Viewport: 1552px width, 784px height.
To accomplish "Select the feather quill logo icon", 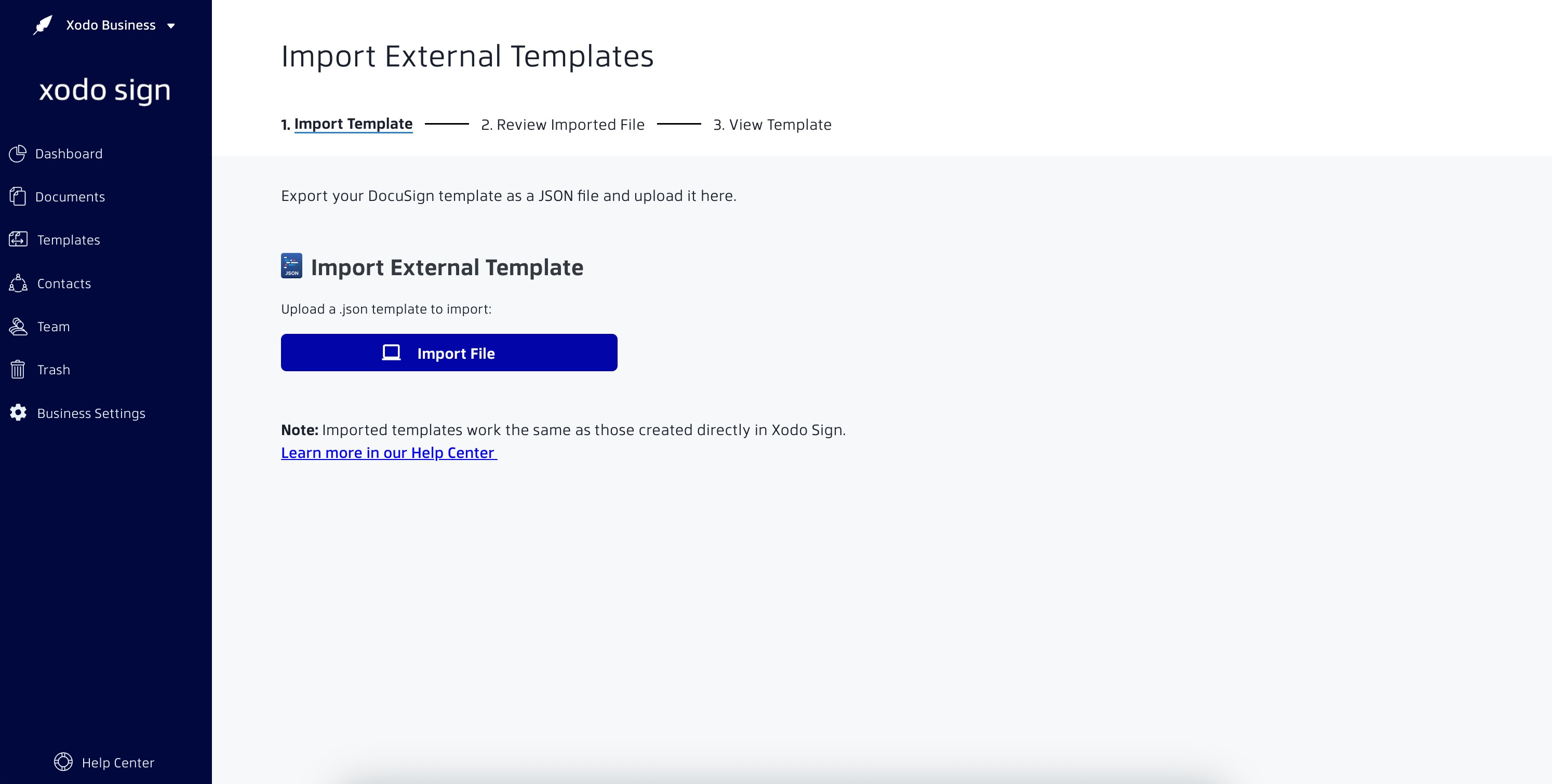I will pos(42,25).
